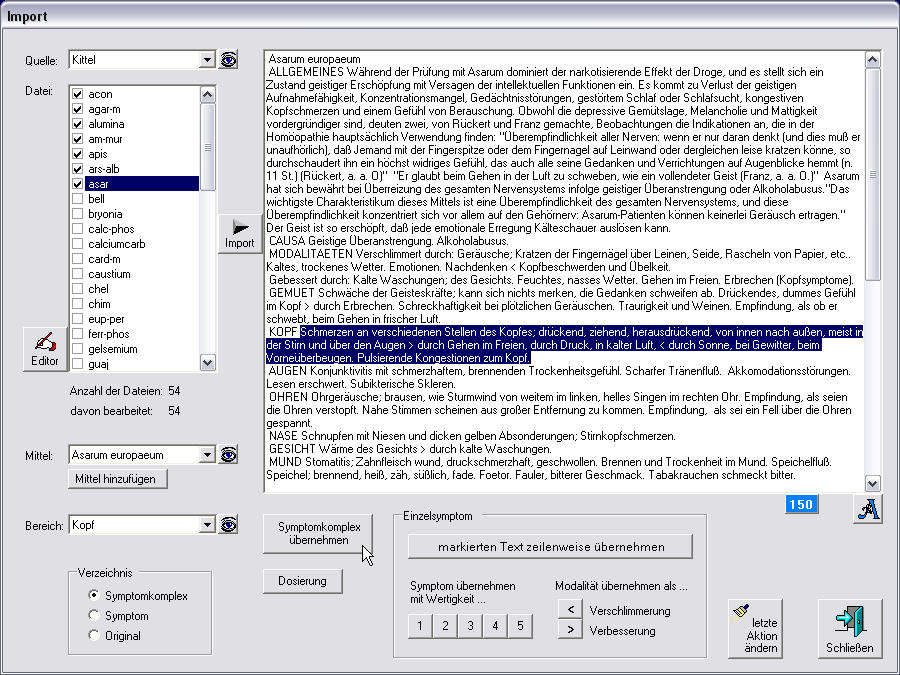Click the Schließen door icon button
Image resolution: width=900 pixels, height=675 pixels.
(x=849, y=630)
